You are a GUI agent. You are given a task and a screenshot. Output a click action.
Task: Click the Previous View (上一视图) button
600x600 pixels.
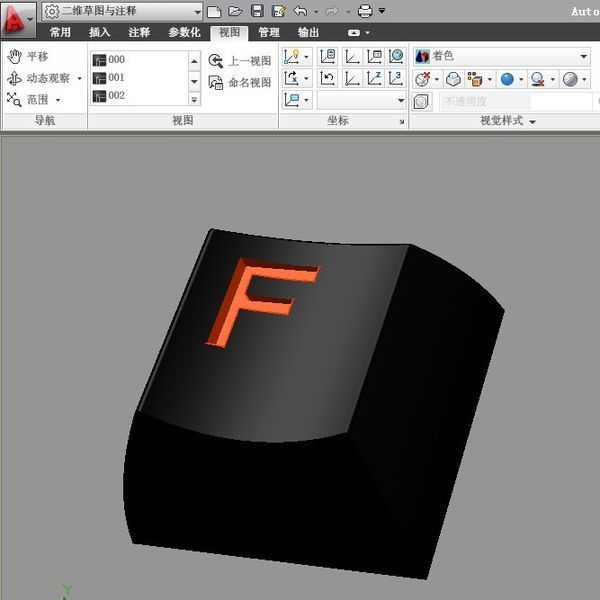click(240, 61)
